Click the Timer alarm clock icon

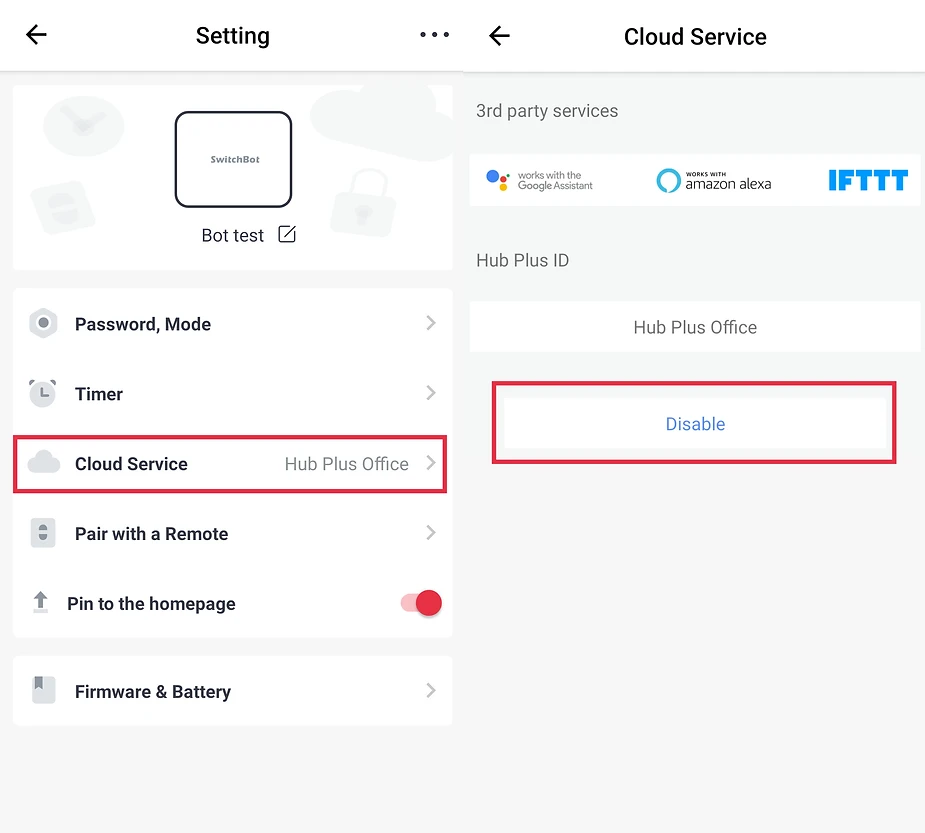(42, 393)
